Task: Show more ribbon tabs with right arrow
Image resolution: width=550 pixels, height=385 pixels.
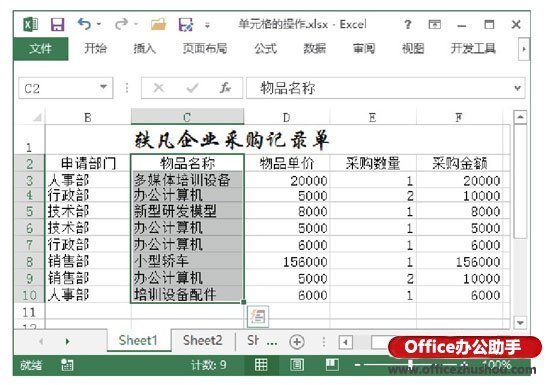Action: tap(524, 49)
